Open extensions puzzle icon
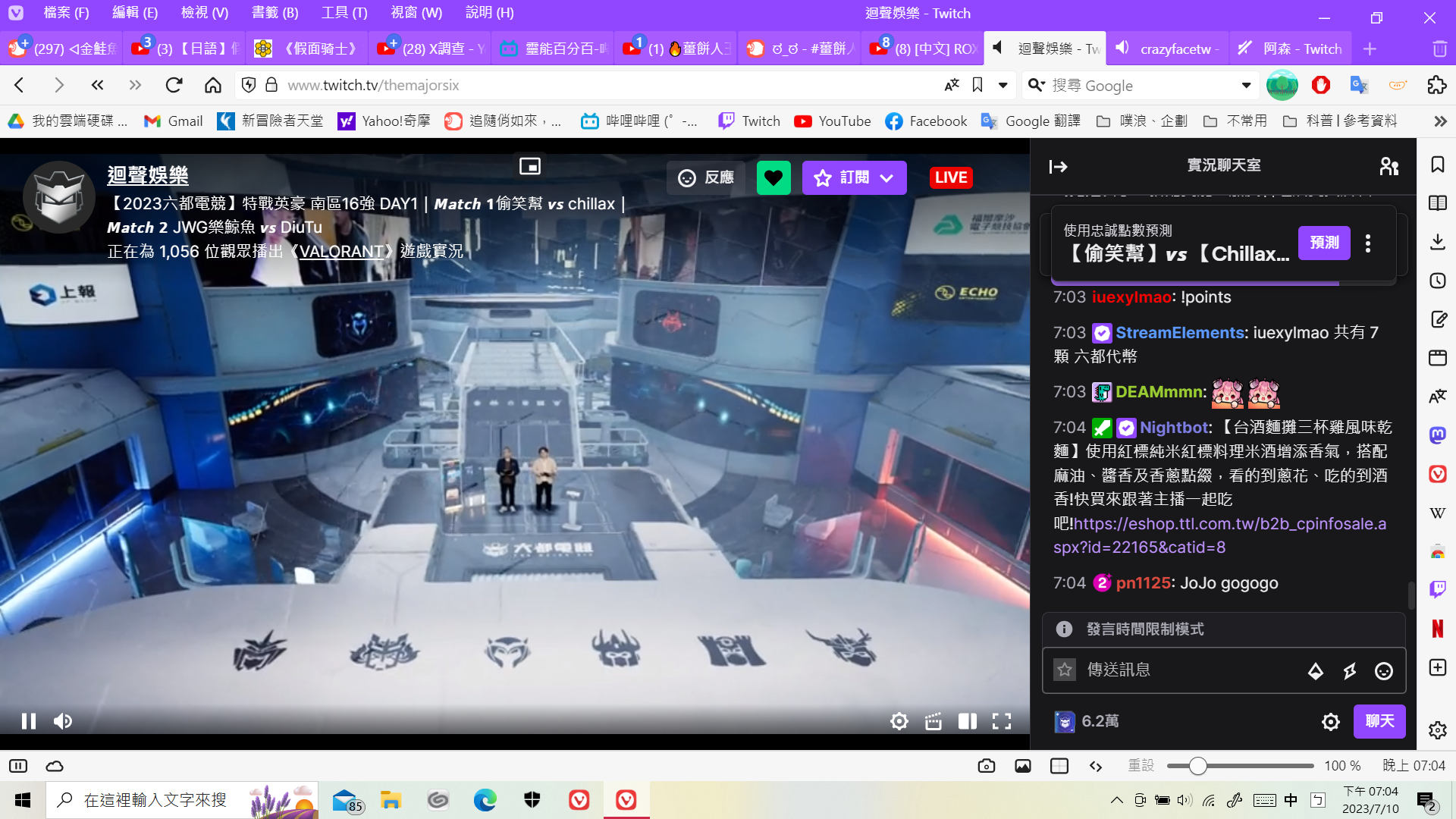Screen dimensions: 1456x819 click(1436, 85)
